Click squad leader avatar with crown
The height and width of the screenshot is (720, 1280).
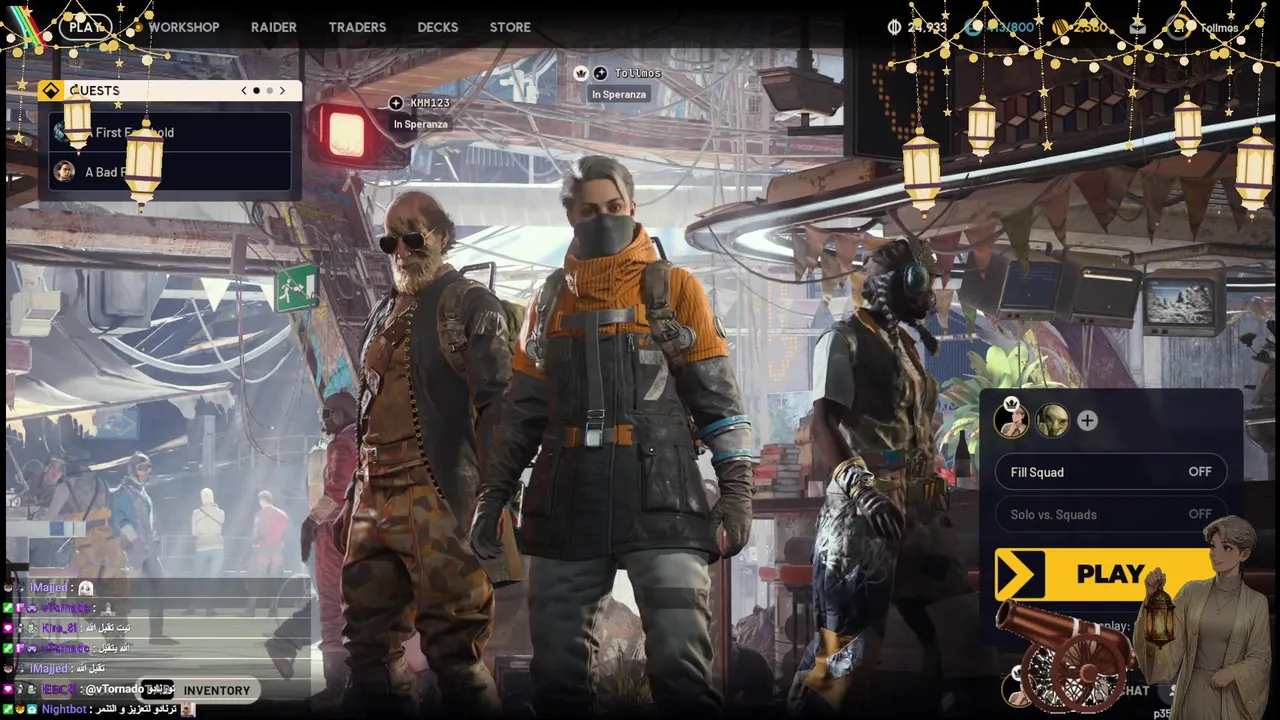point(1011,421)
